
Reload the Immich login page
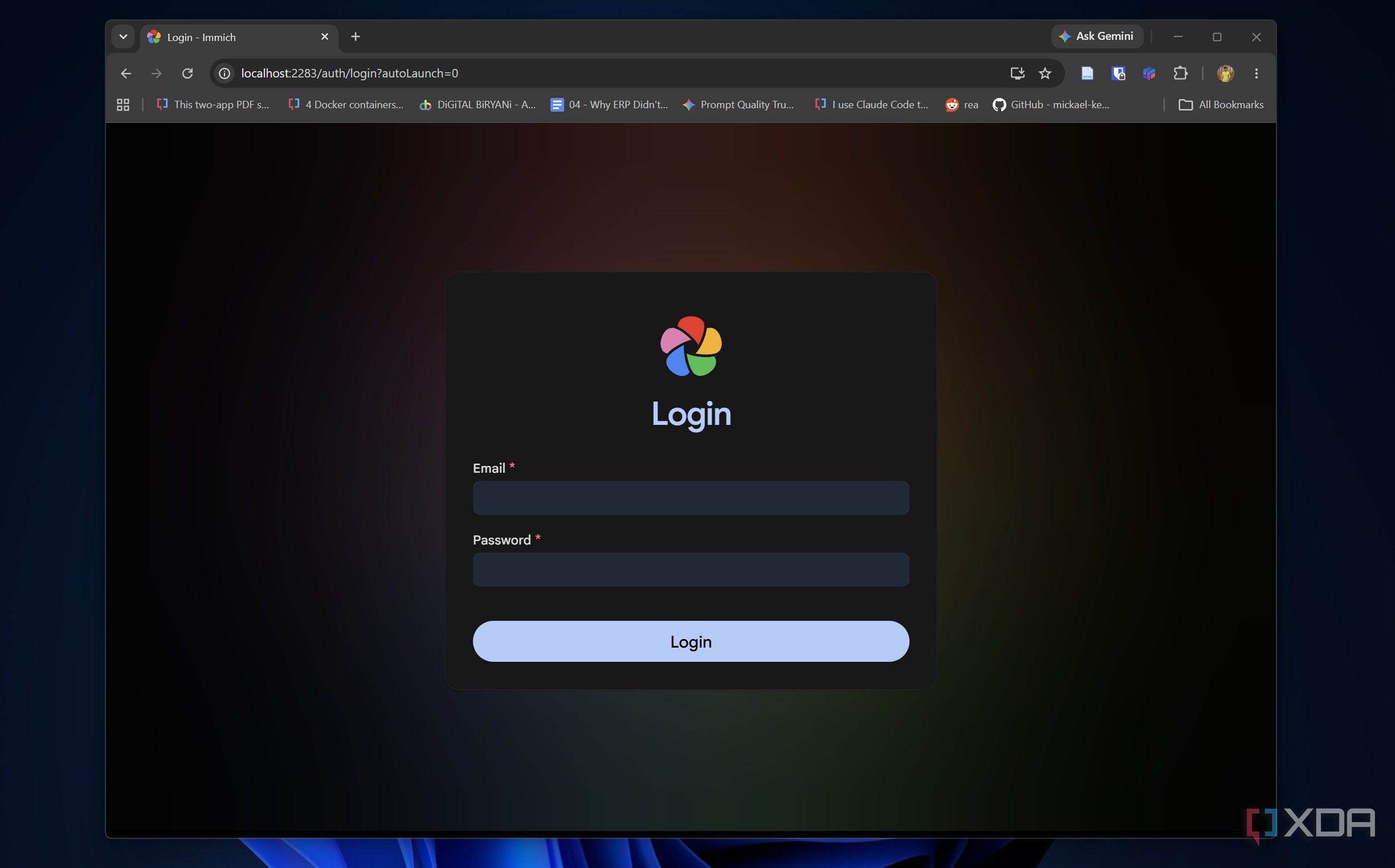[x=187, y=73]
